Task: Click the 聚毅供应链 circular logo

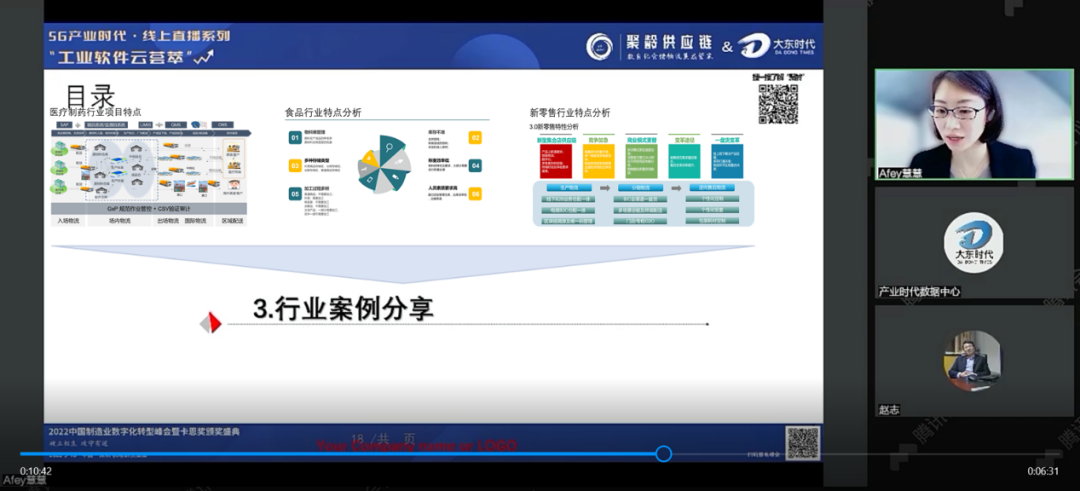Action: 599,46
